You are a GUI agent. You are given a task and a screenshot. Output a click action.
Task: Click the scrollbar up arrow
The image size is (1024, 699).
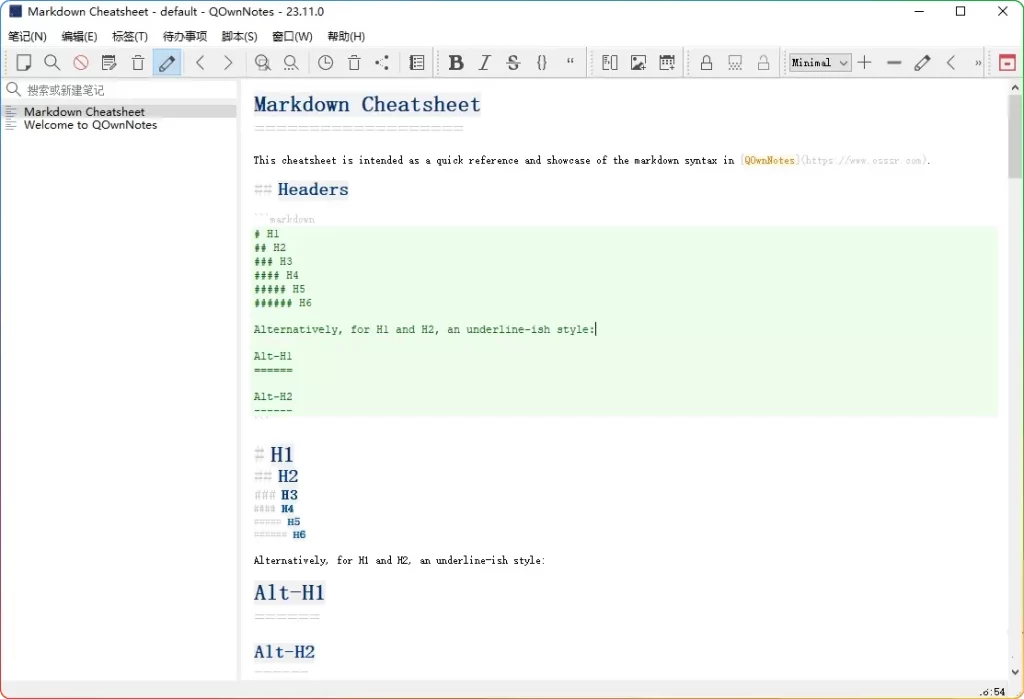point(1015,88)
